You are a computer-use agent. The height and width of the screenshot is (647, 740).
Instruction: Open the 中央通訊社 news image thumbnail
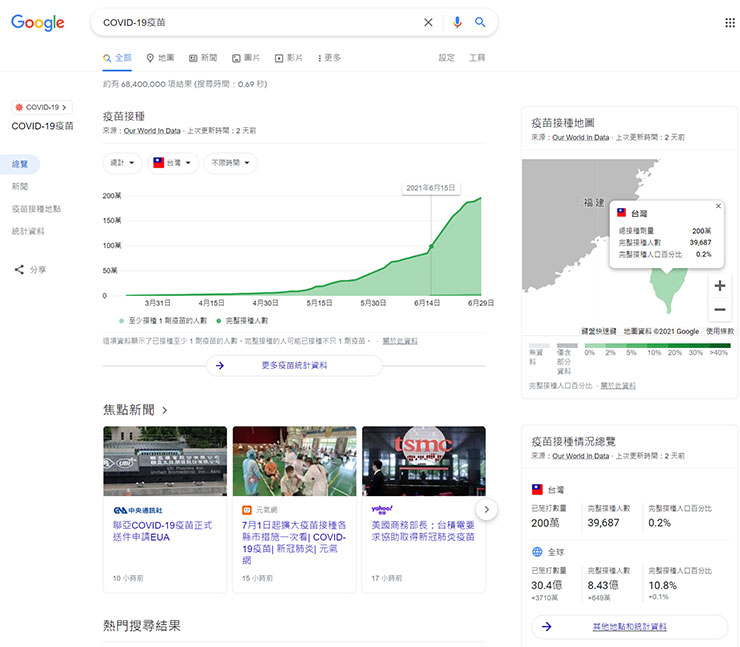(x=165, y=461)
